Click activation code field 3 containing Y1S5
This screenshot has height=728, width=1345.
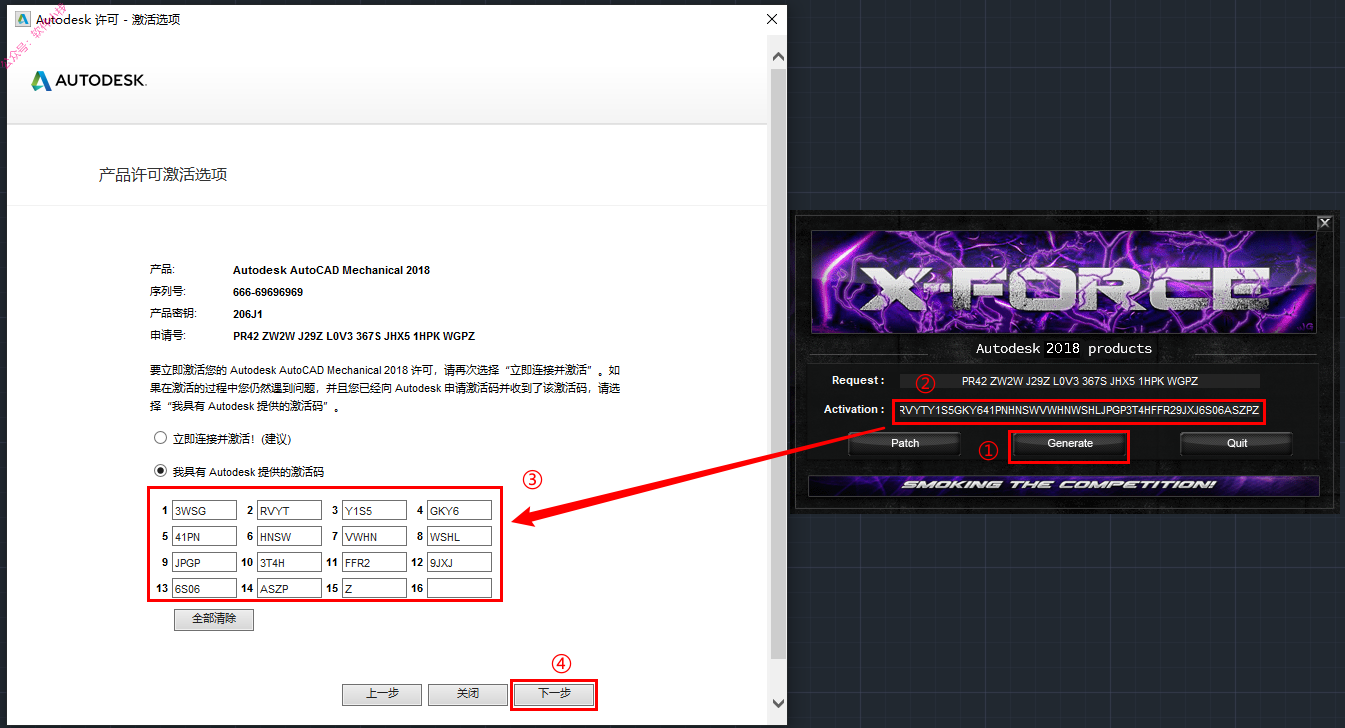[x=374, y=510]
